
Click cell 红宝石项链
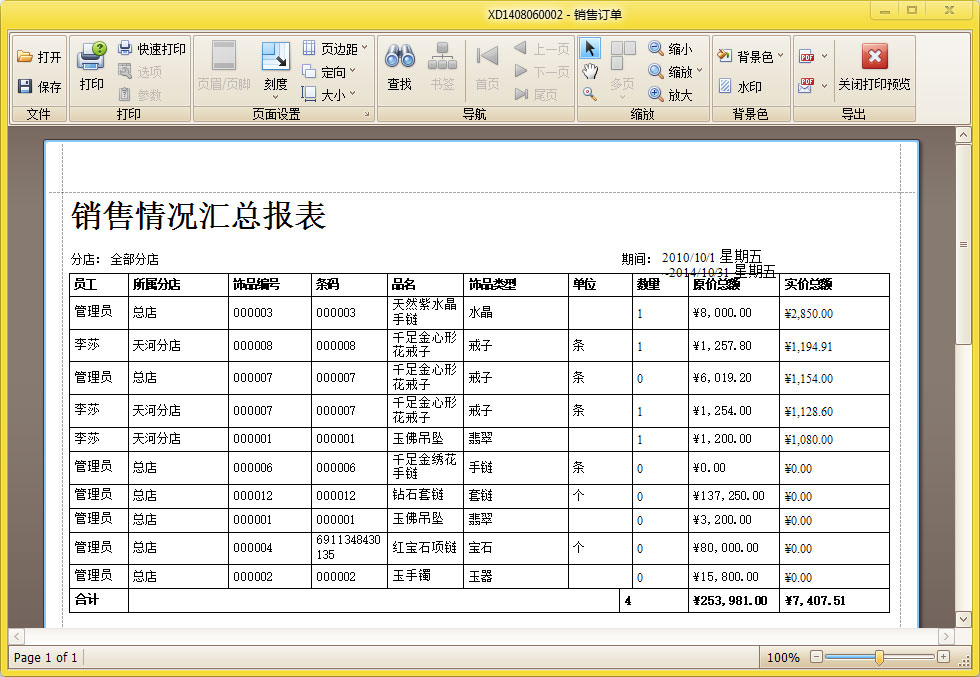pos(424,548)
